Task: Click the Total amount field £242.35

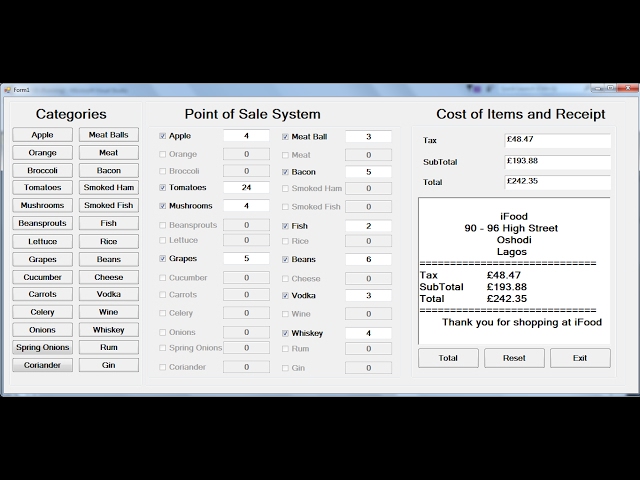Action: click(558, 182)
